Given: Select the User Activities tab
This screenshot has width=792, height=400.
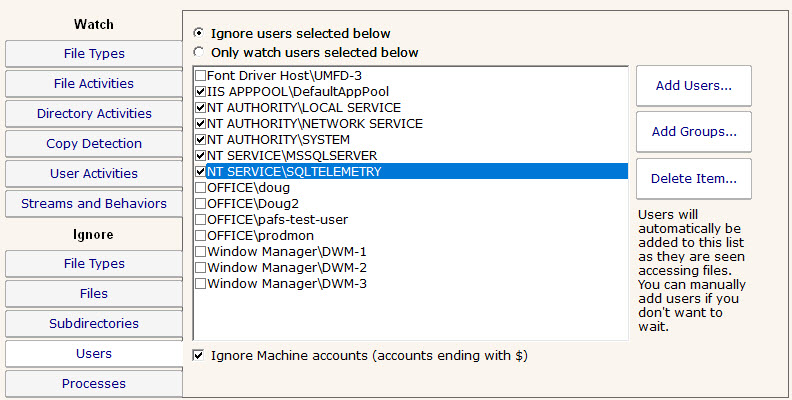Looking at the screenshot, I should click(94, 174).
